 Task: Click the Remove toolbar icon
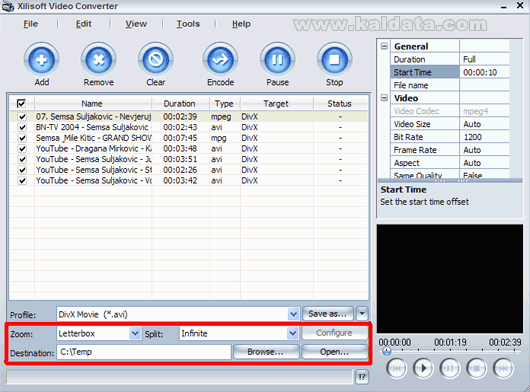(x=99, y=60)
